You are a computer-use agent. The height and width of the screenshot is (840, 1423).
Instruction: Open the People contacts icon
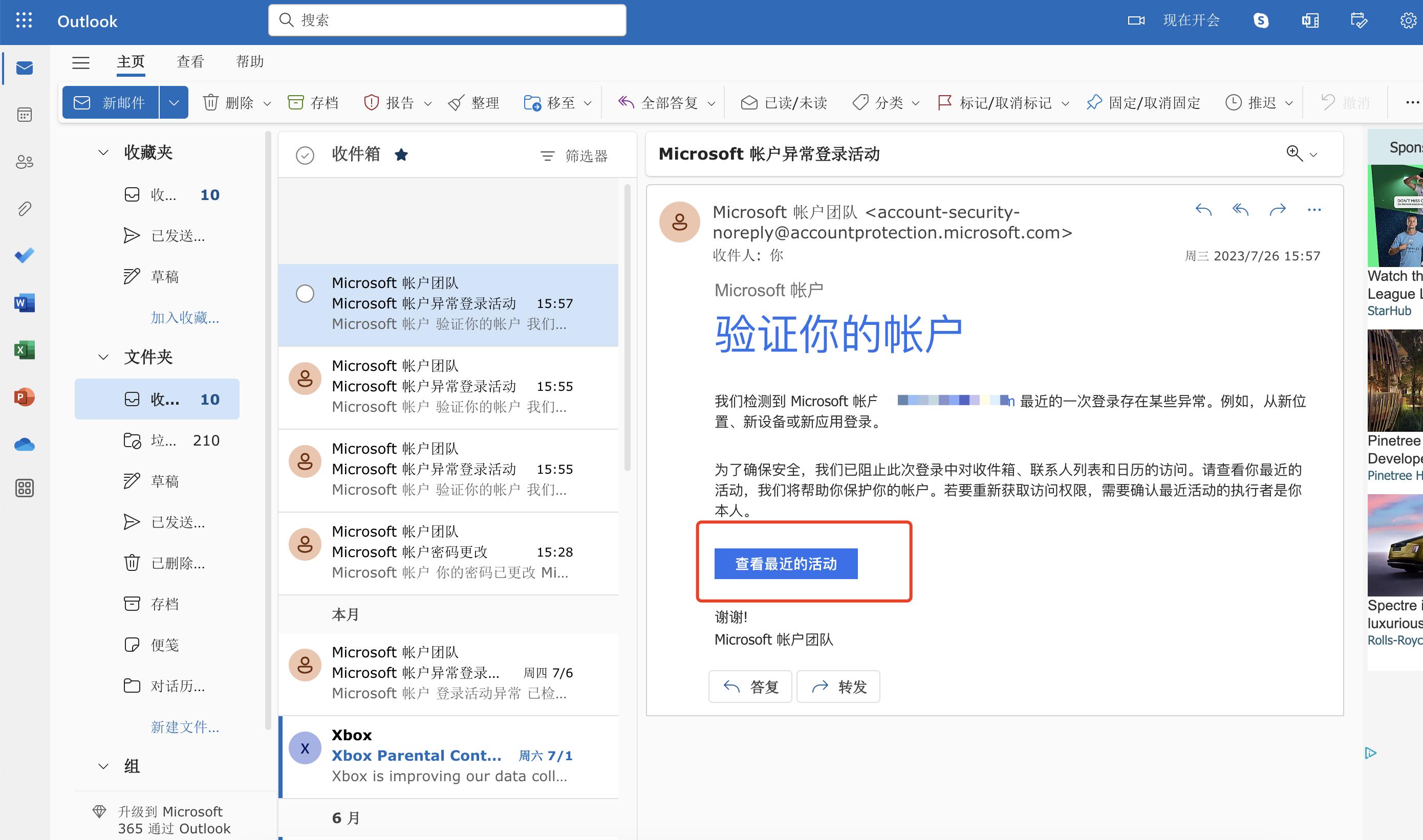click(x=25, y=162)
